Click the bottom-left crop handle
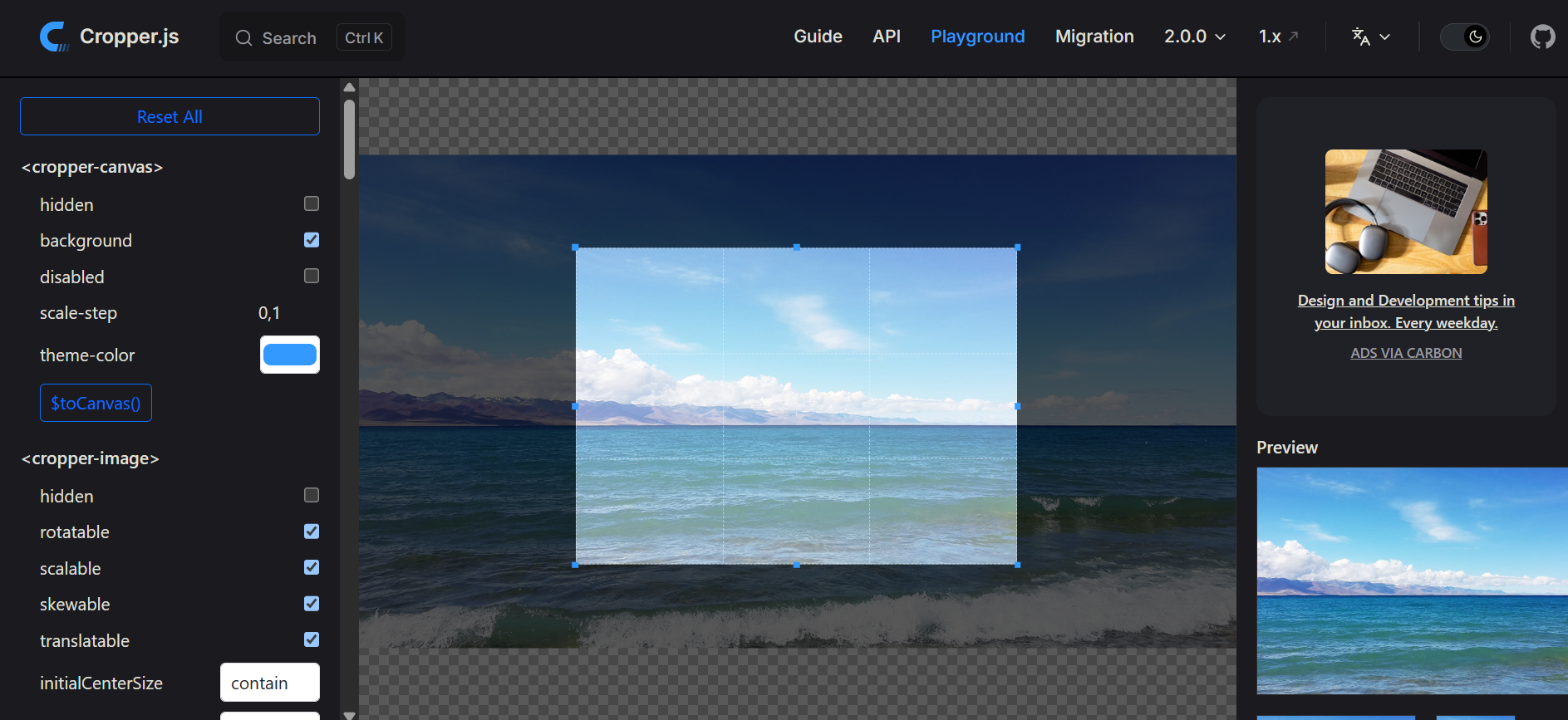Screen dimensions: 1568x720 (575, 565)
